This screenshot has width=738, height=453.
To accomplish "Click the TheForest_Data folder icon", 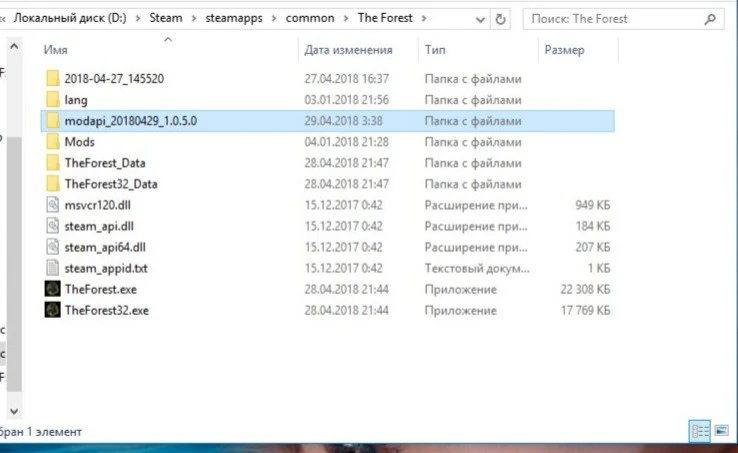I will point(53,162).
